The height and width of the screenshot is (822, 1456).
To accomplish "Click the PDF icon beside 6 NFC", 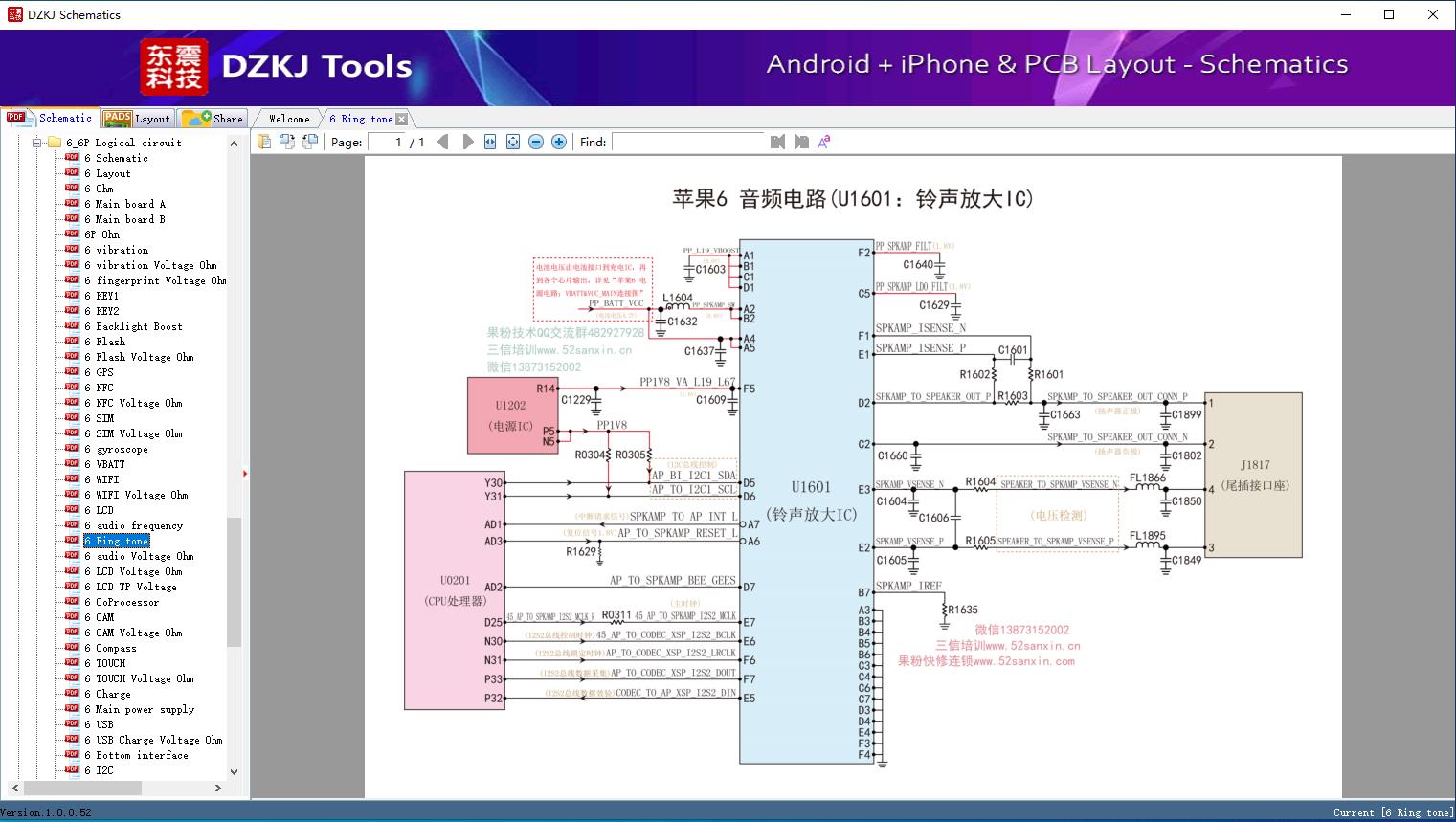I will point(72,388).
